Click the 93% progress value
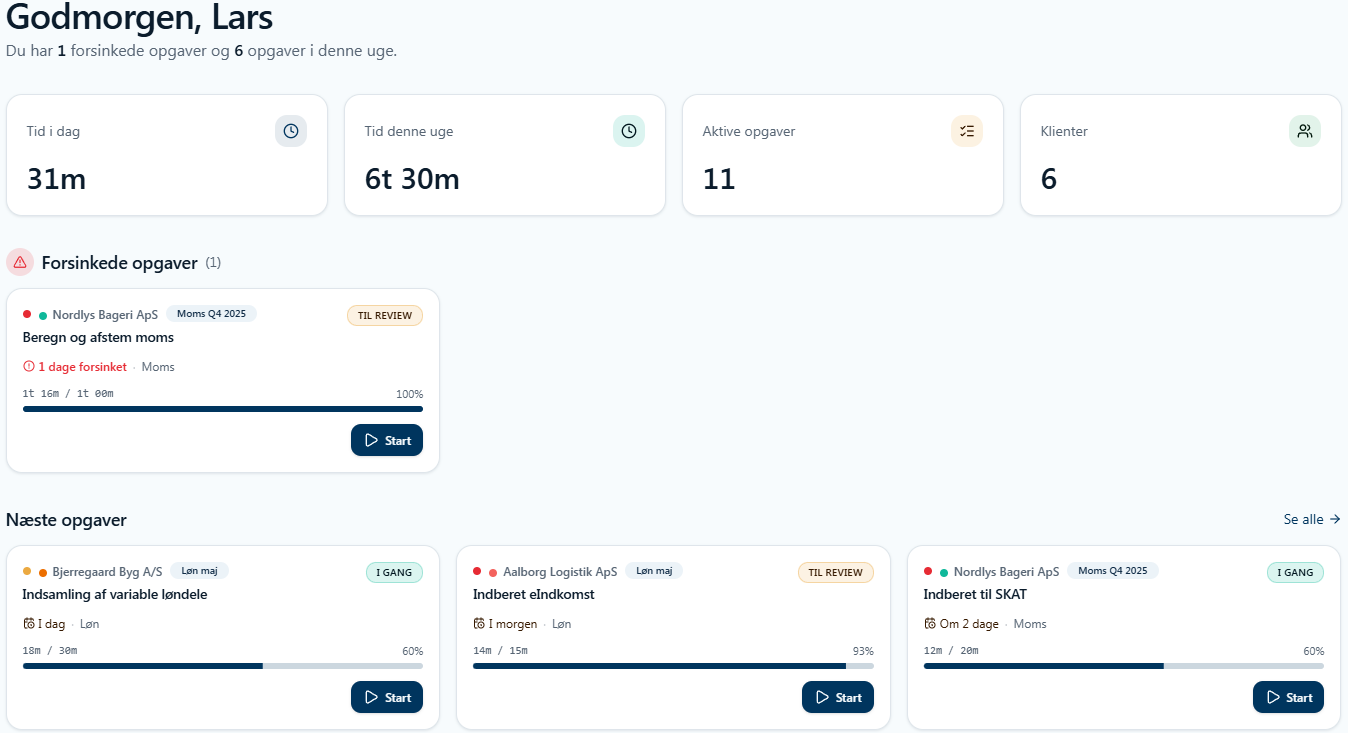The height and width of the screenshot is (733, 1348). tap(863, 651)
